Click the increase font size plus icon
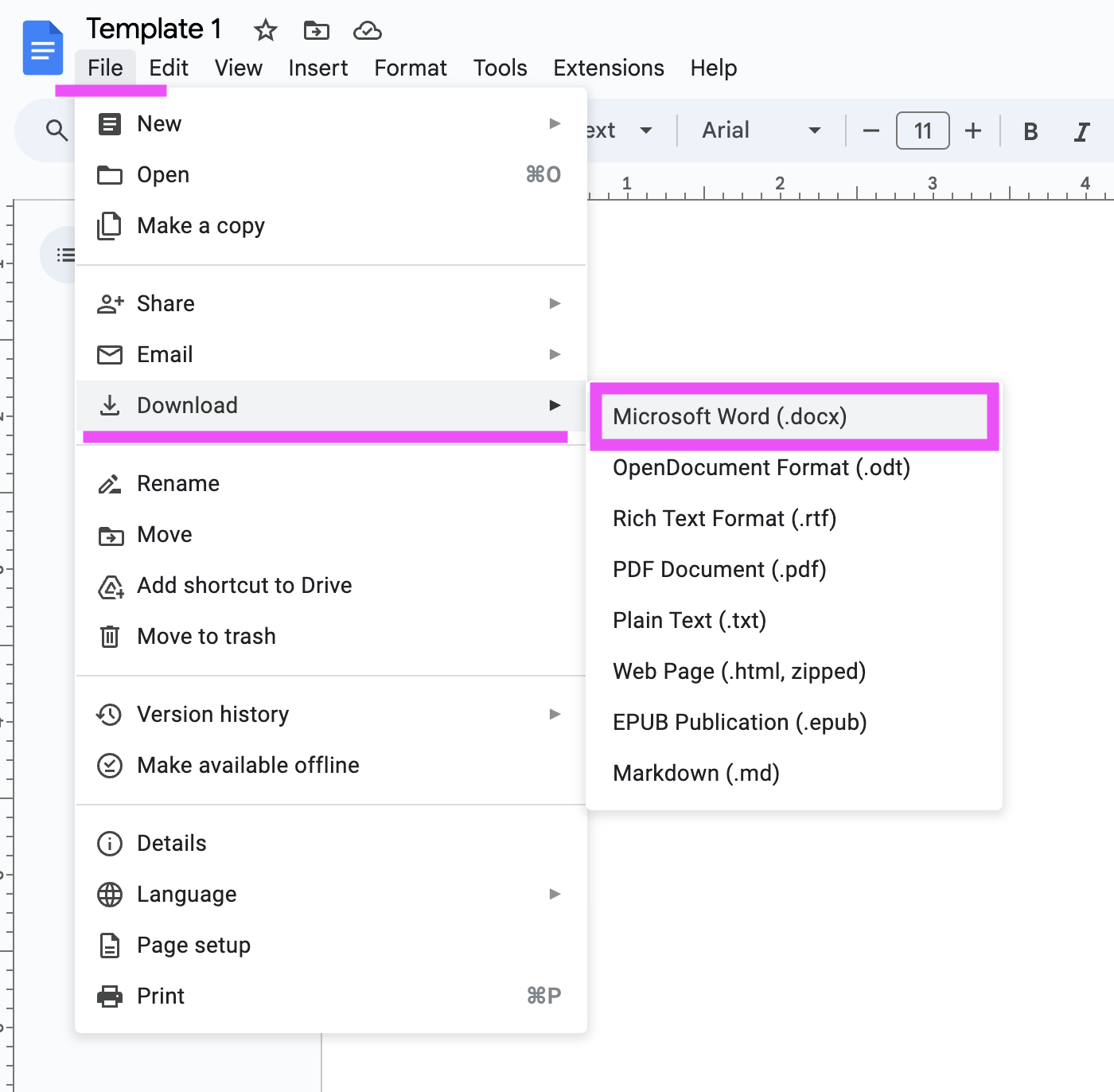 click(973, 131)
